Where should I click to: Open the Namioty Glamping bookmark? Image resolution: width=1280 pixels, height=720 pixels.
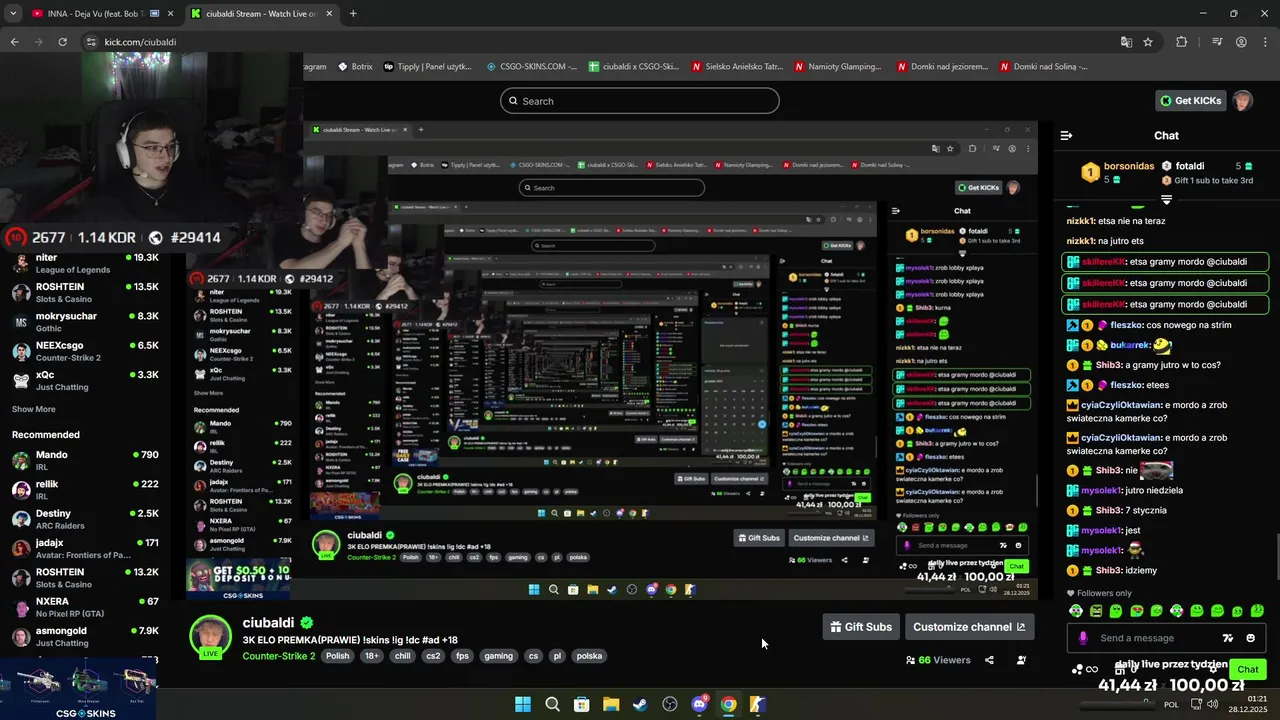pos(838,67)
